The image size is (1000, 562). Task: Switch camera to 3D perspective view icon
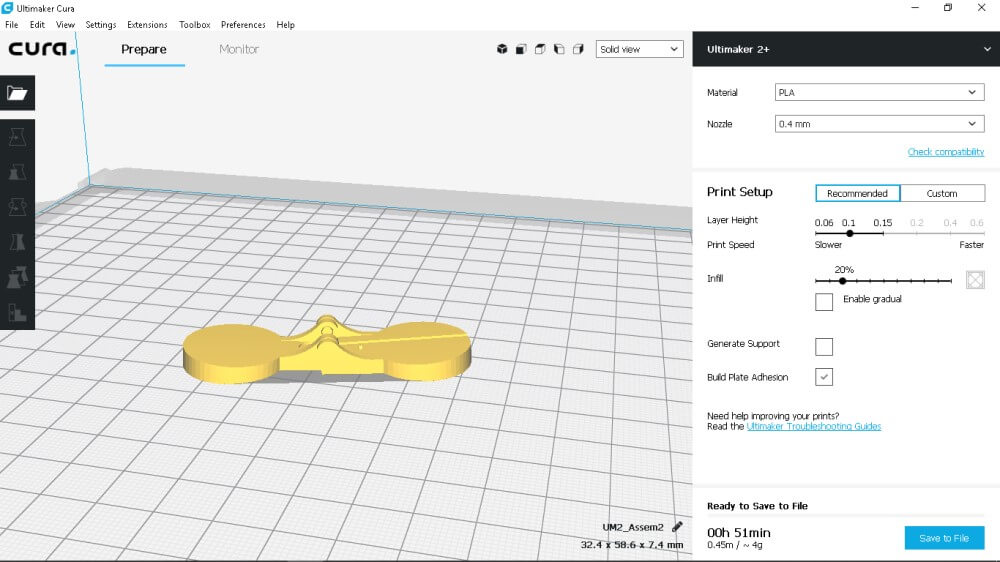click(502, 49)
